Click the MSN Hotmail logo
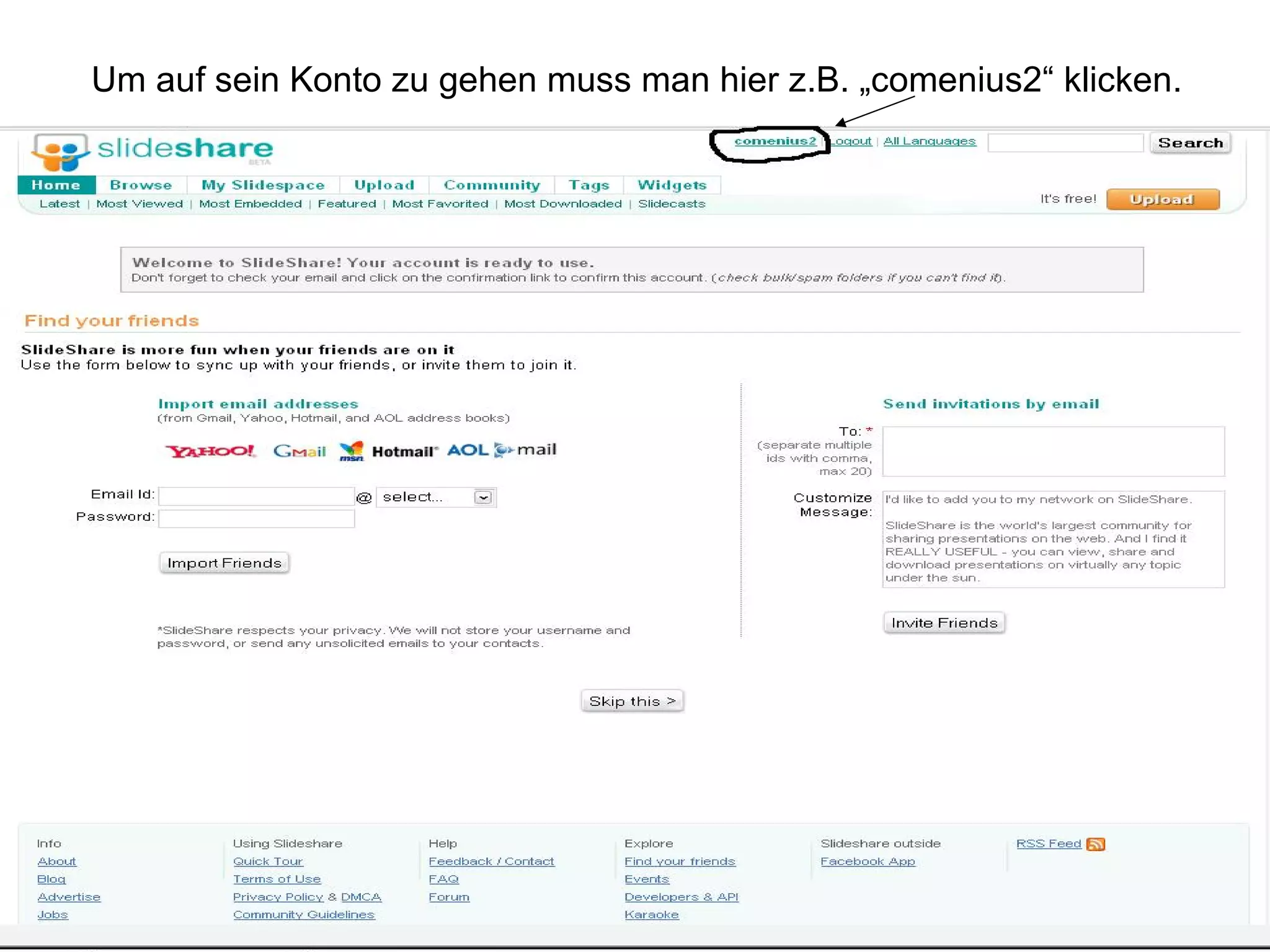Screen dimensions: 1270x952 (388, 451)
